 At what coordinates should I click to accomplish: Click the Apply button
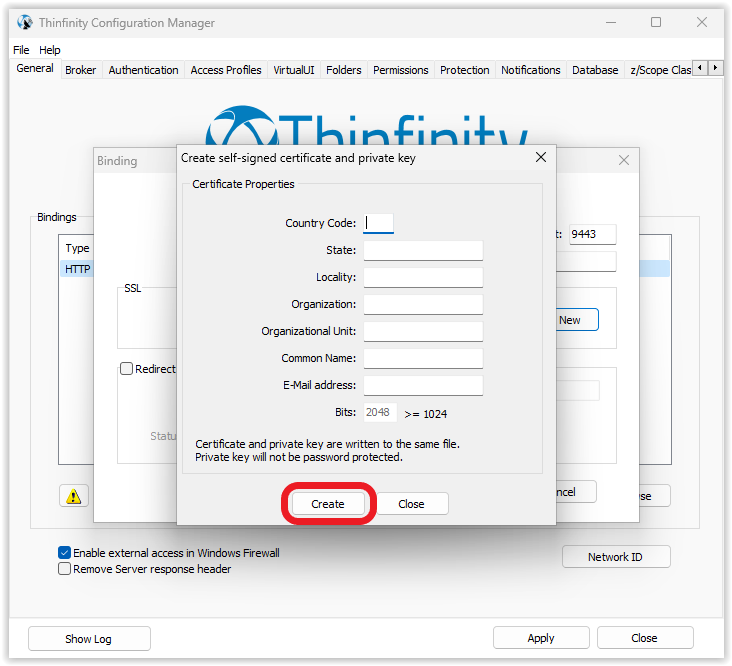click(541, 638)
